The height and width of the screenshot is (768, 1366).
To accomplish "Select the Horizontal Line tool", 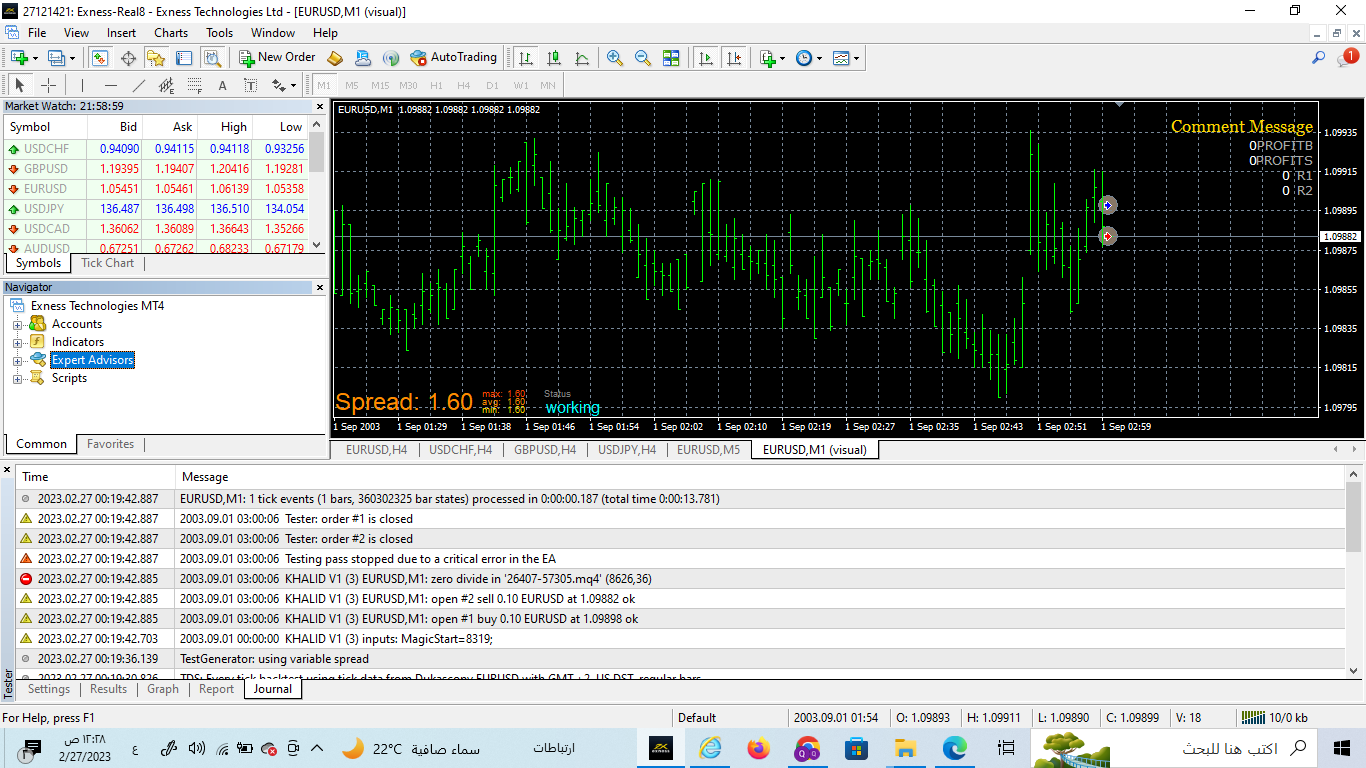I will tap(111, 85).
